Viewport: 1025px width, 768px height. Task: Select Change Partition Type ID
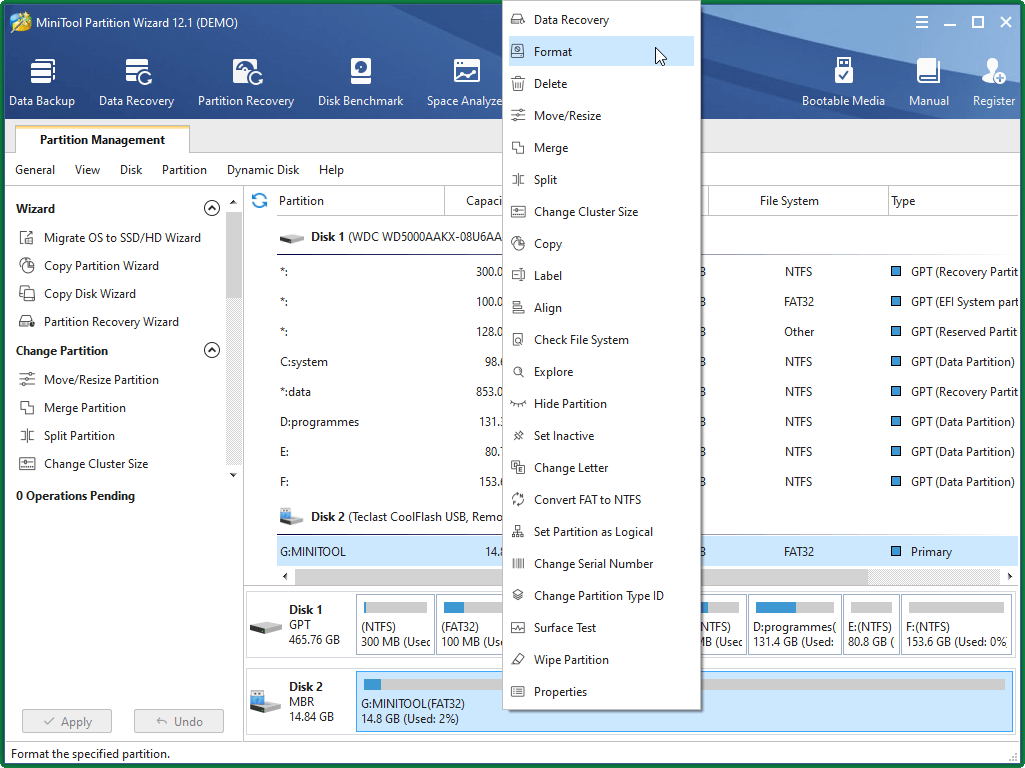click(601, 596)
